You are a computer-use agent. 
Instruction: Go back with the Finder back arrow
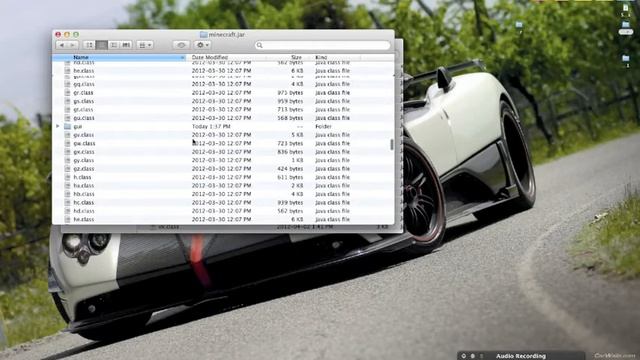[x=62, y=45]
